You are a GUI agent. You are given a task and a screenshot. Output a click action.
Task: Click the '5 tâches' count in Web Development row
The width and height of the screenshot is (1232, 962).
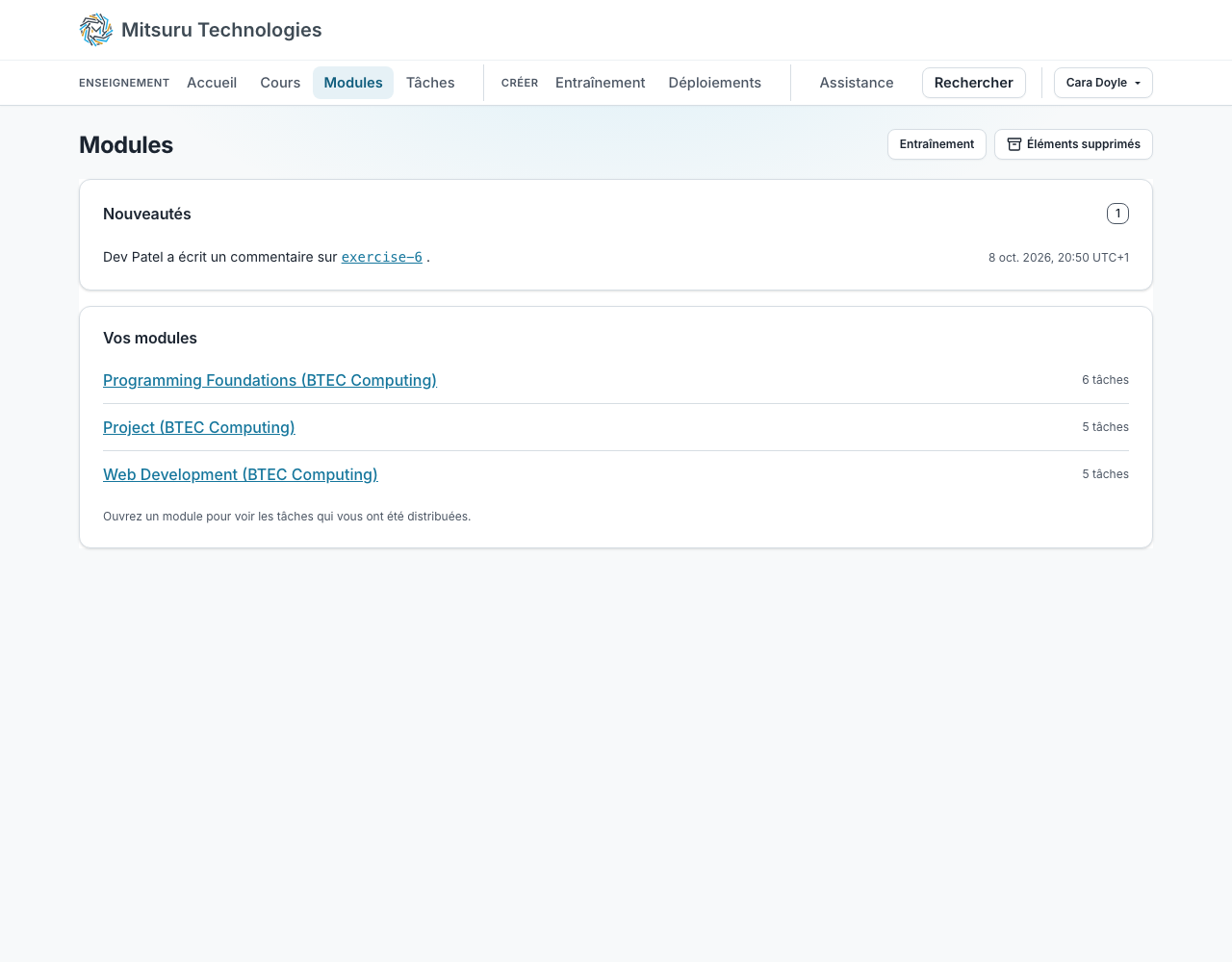[x=1105, y=474]
